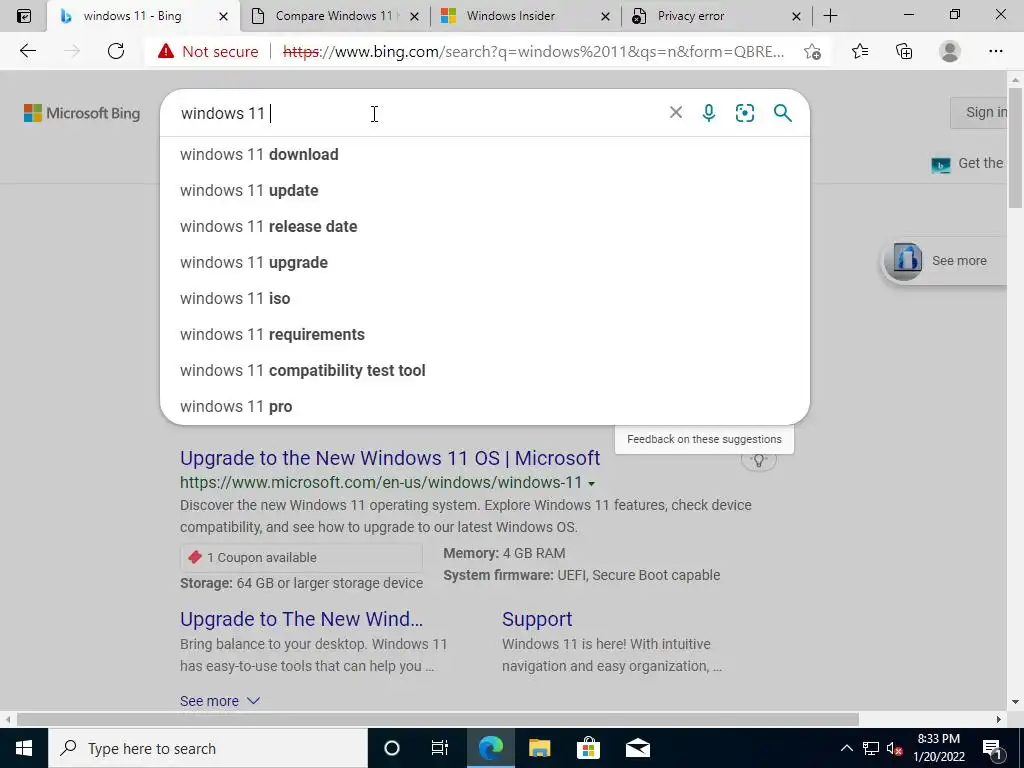Select the 'windows 11 pro' suggestion
Image resolution: width=1024 pixels, height=768 pixels.
click(x=485, y=406)
